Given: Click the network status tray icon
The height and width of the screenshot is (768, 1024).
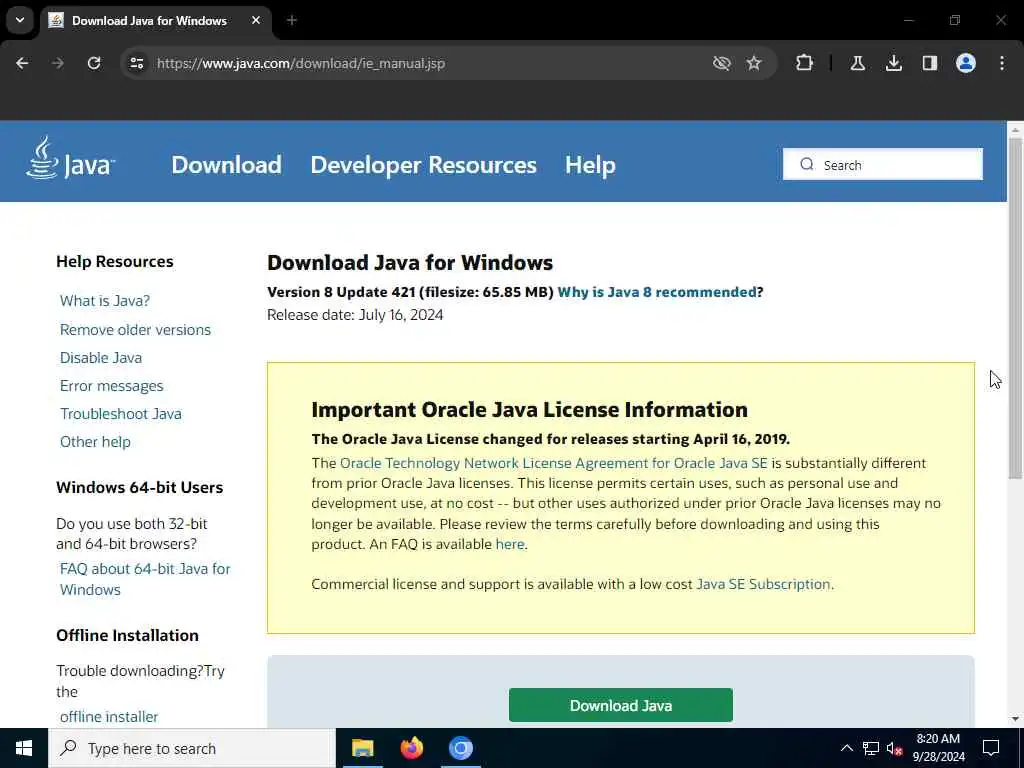Looking at the screenshot, I should [871, 748].
